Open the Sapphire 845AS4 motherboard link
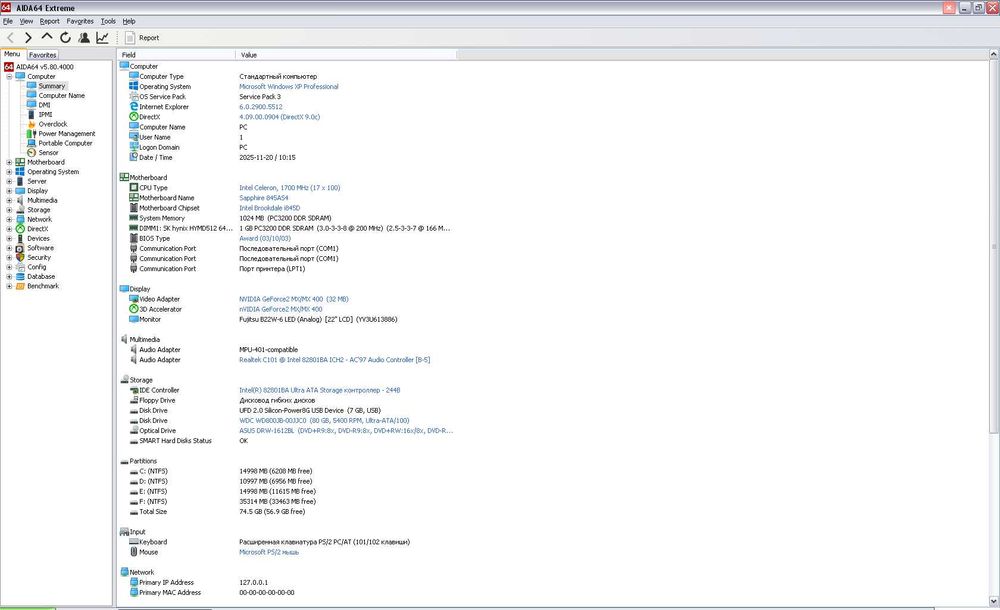Screen dimensions: 1000x610 click(263, 198)
